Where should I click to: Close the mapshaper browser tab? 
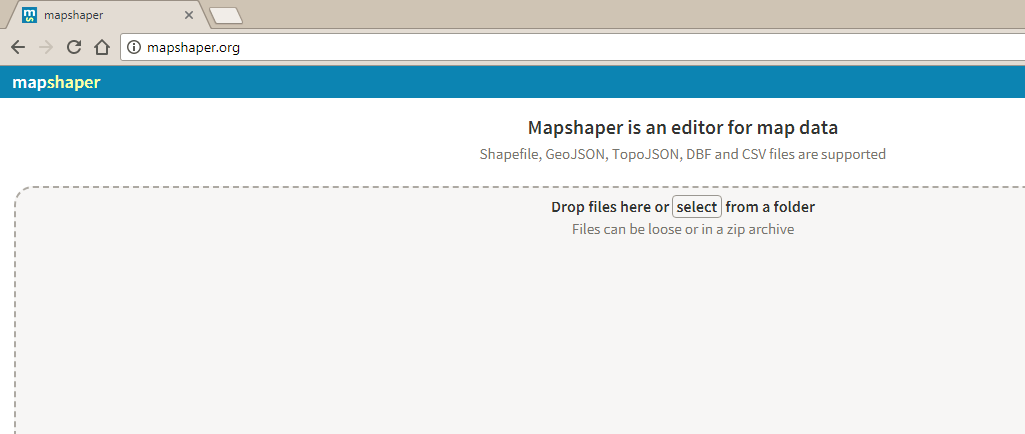point(189,15)
